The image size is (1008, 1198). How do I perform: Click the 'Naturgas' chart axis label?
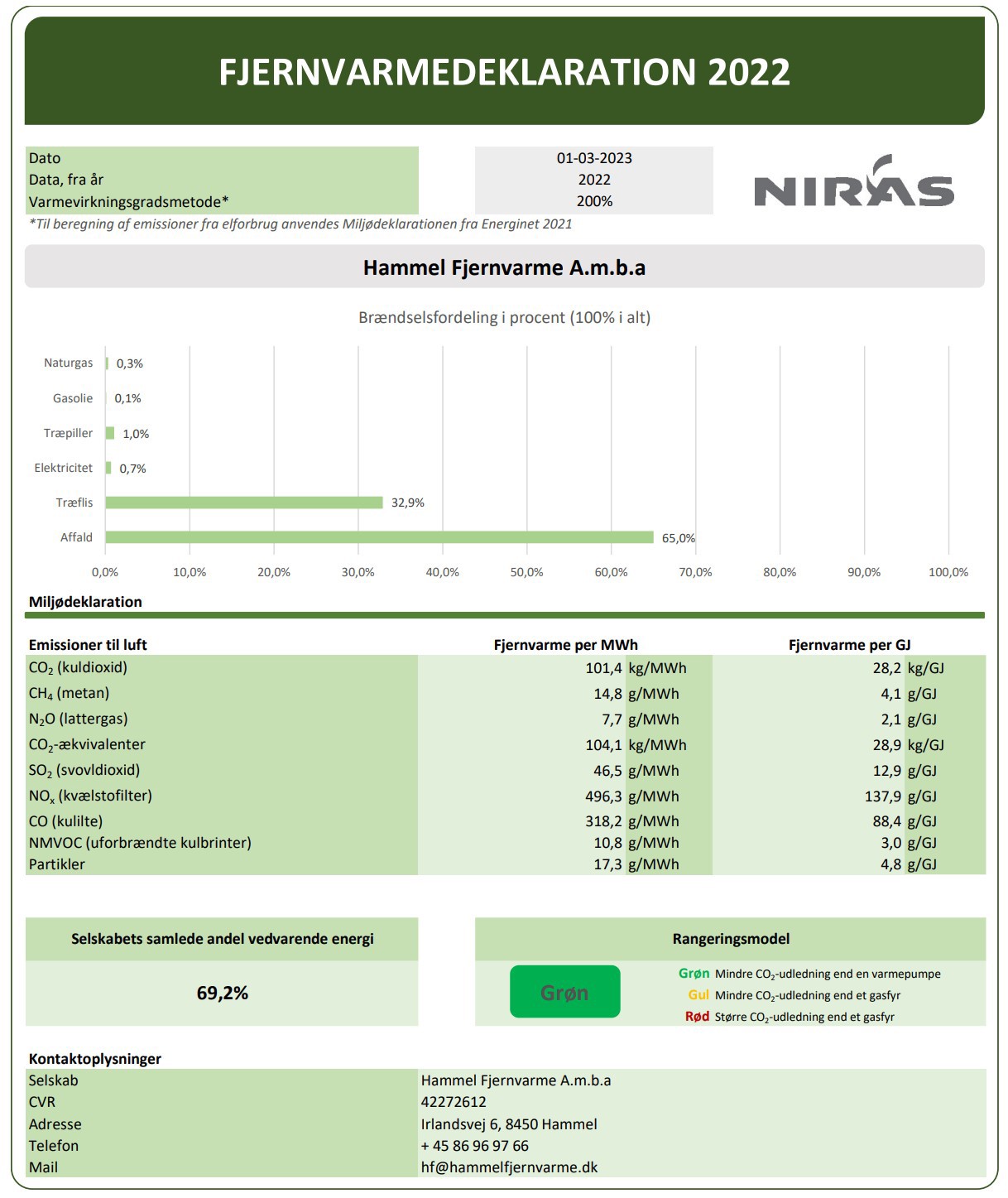[69, 363]
